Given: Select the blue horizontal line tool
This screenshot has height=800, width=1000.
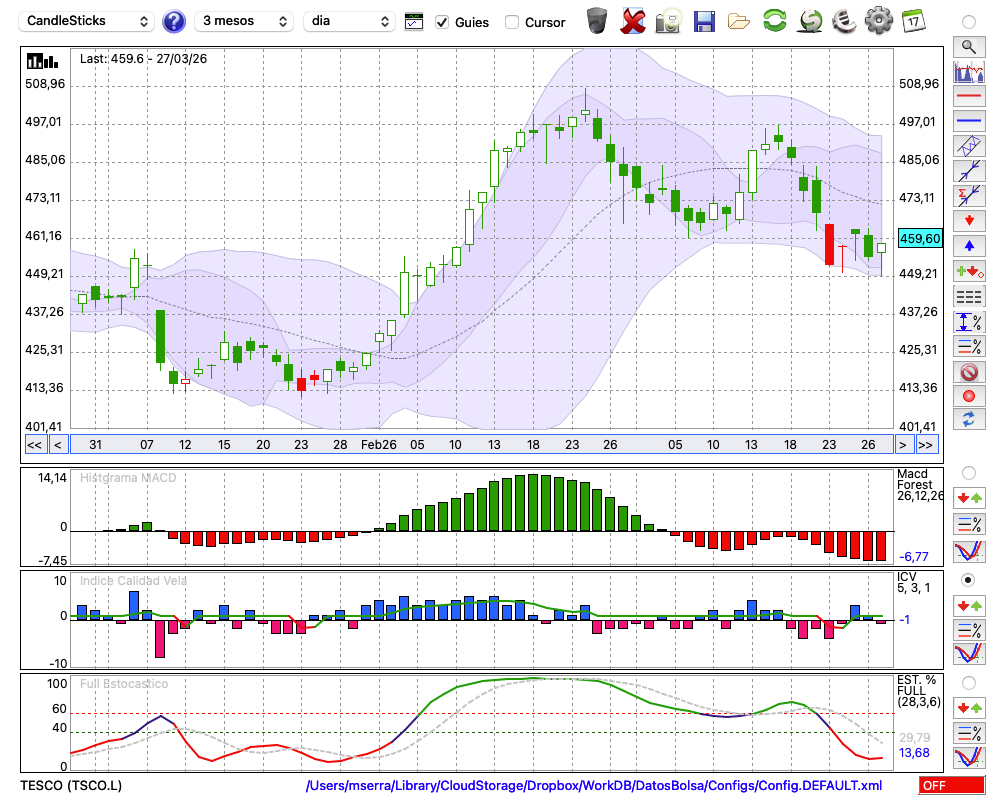Looking at the screenshot, I should (x=968, y=121).
